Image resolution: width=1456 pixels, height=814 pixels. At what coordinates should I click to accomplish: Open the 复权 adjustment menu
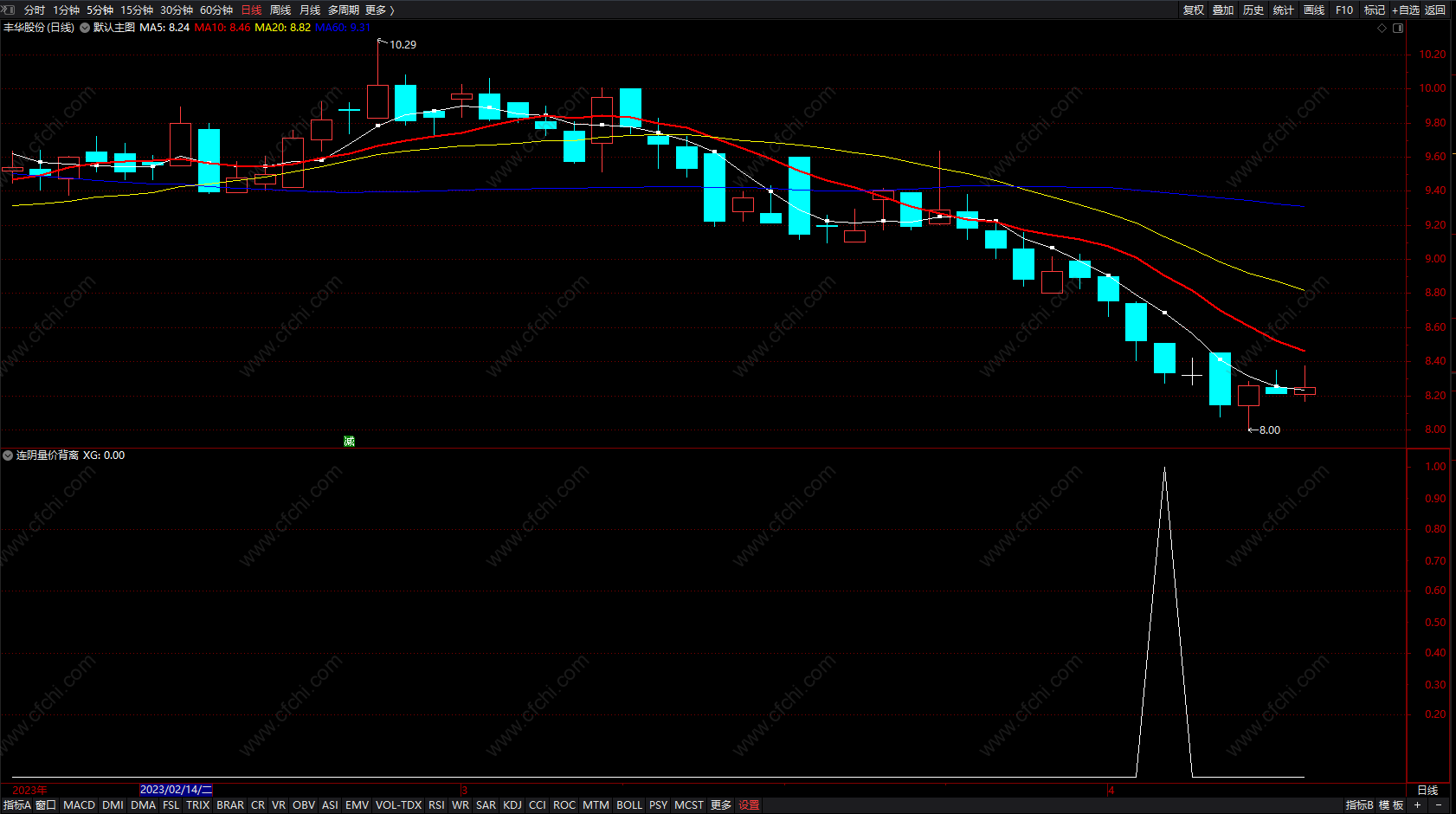(x=1194, y=10)
